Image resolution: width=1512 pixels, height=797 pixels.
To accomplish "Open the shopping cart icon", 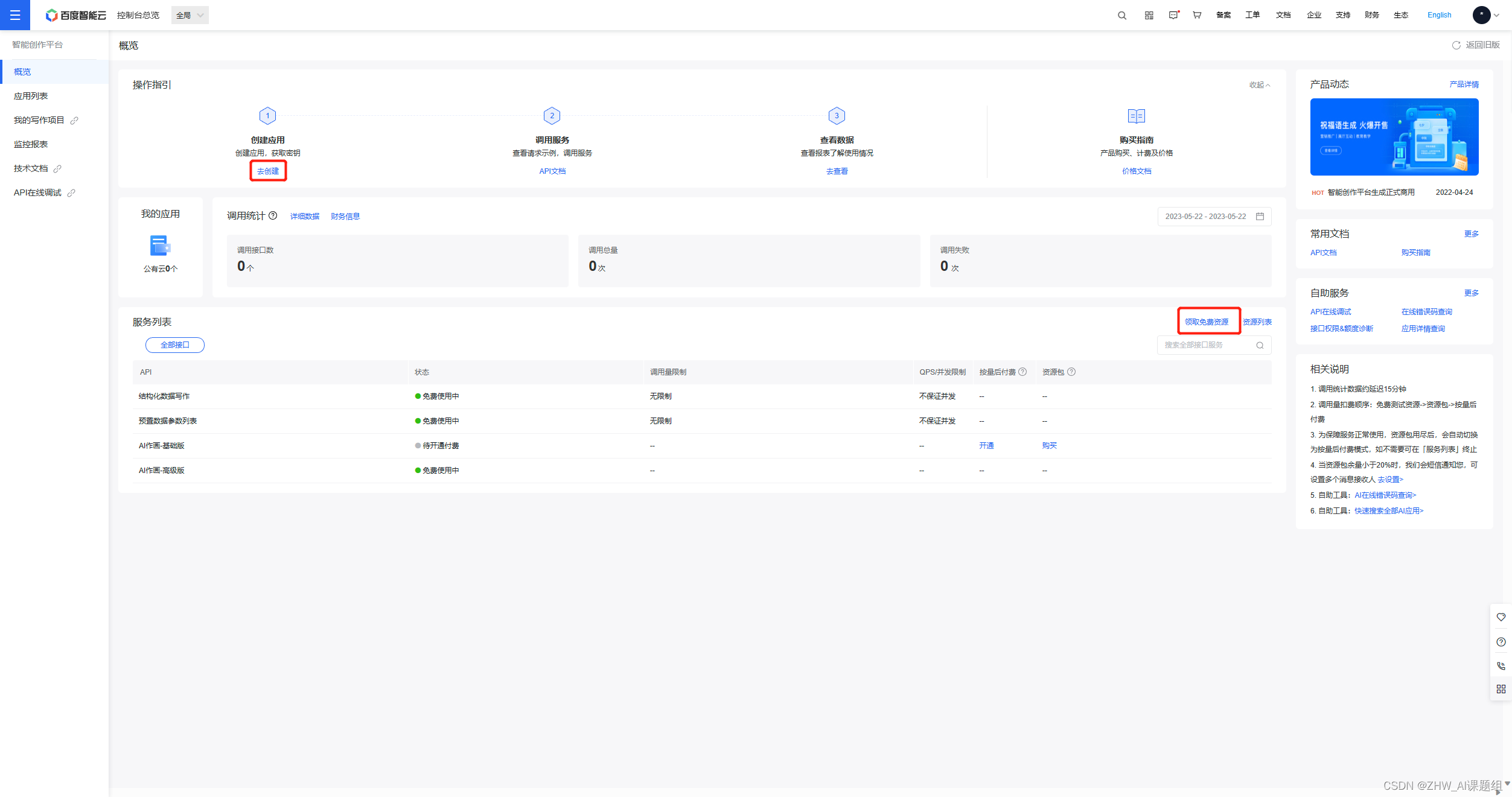I will pyautogui.click(x=1196, y=15).
